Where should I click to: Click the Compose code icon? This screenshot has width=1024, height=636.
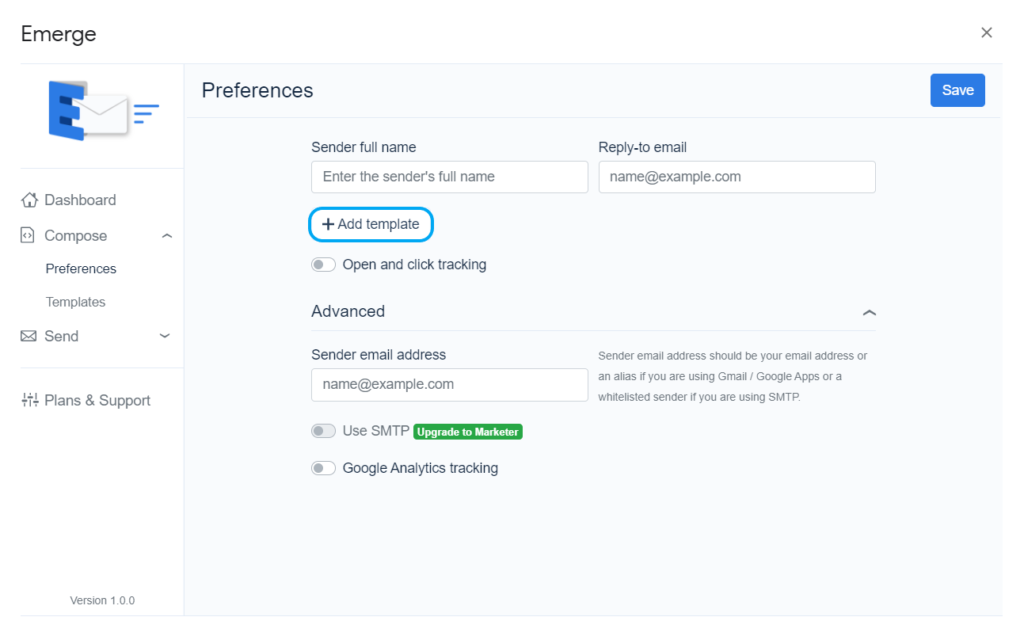click(28, 236)
